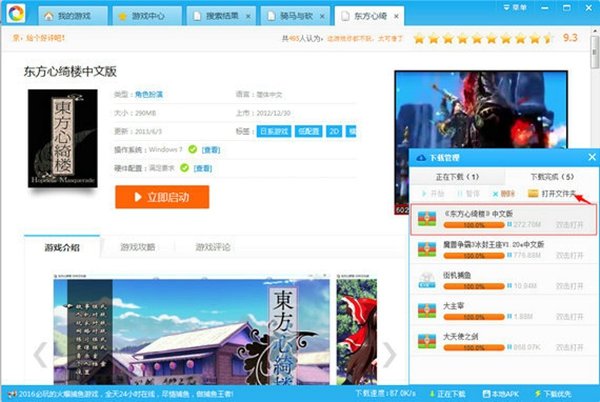Click the 立即启动 launch button
The height and width of the screenshot is (402, 600).
coord(161,197)
